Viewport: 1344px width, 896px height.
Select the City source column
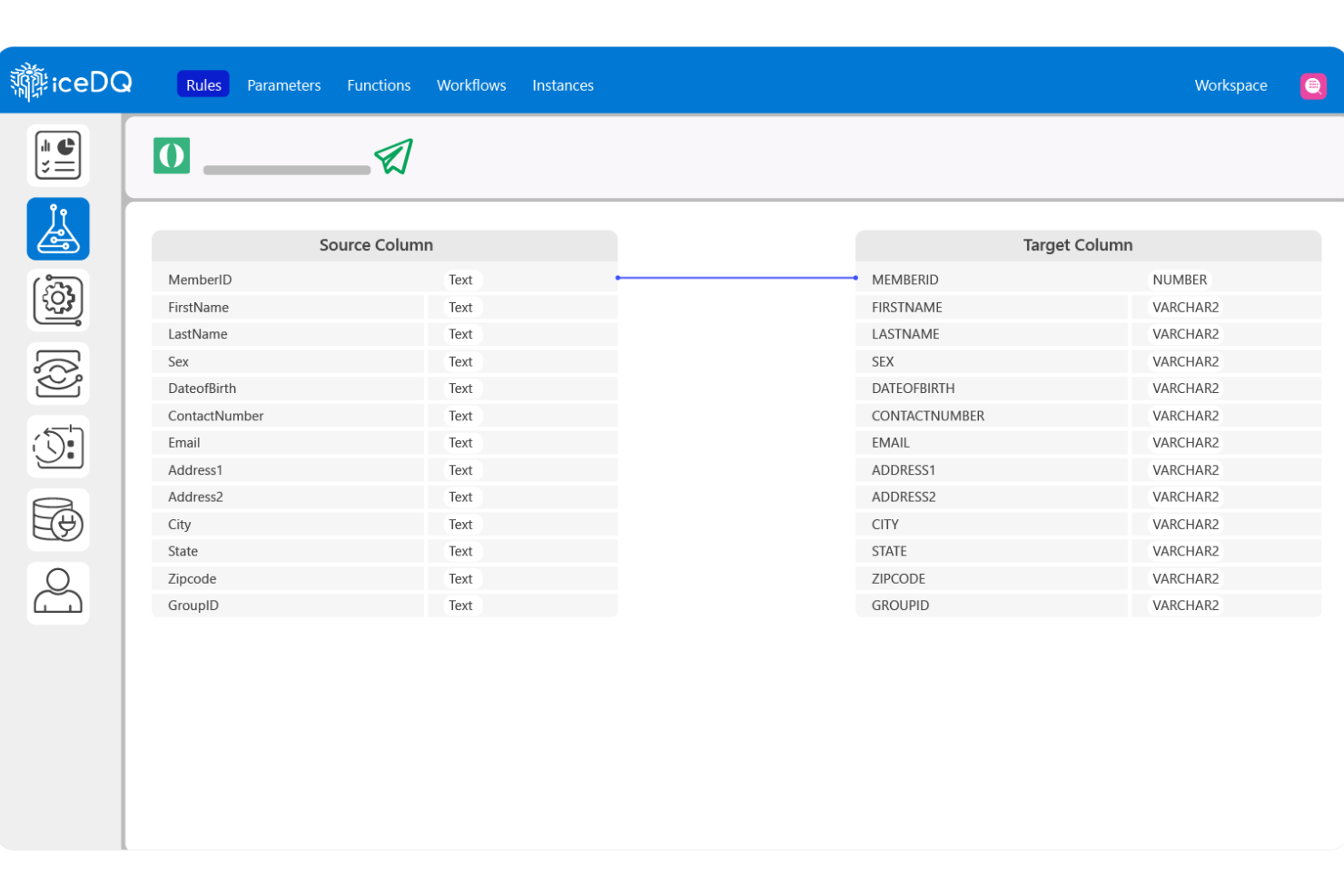288,524
